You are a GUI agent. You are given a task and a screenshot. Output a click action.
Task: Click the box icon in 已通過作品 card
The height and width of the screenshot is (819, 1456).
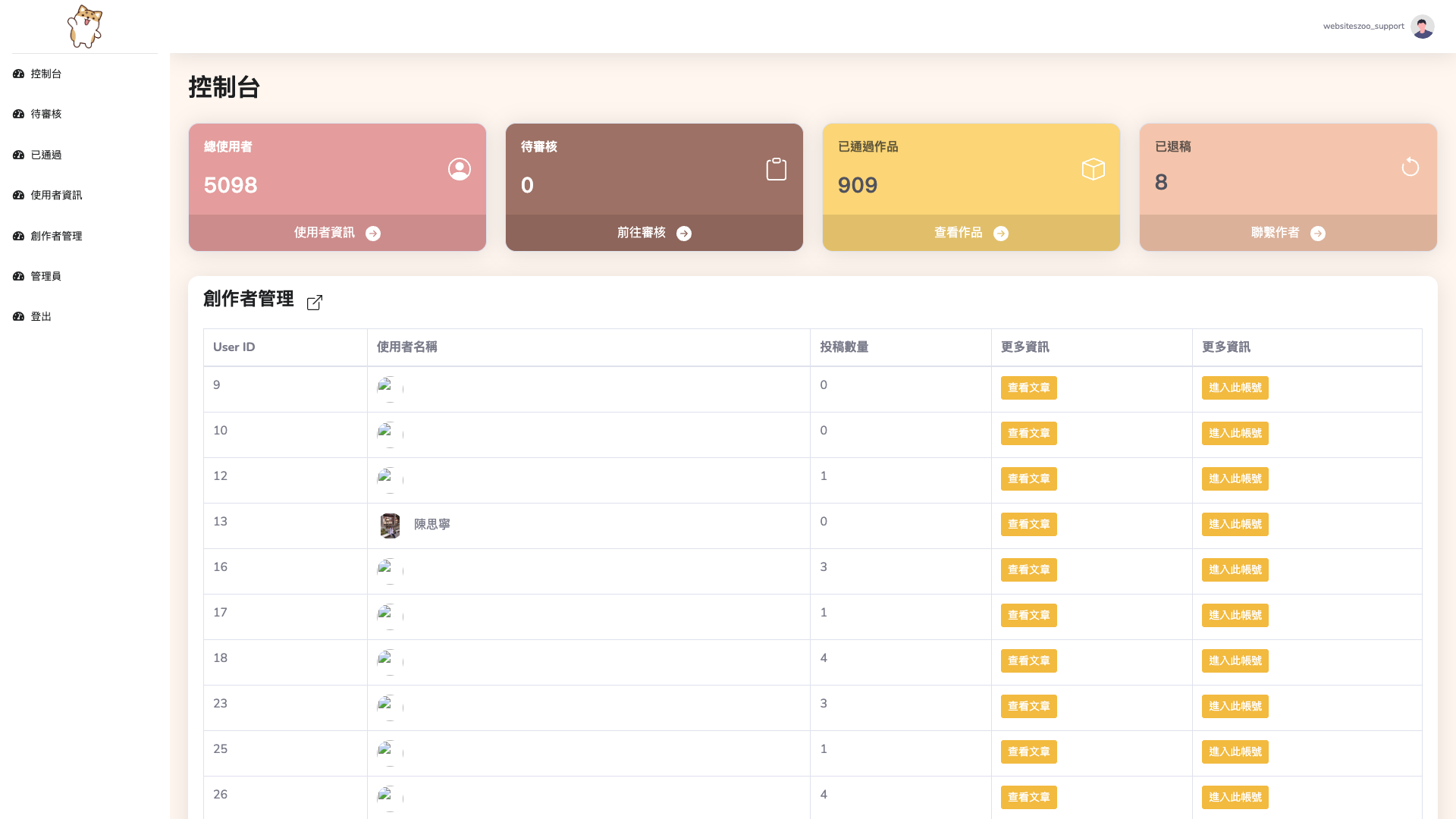[1093, 169]
